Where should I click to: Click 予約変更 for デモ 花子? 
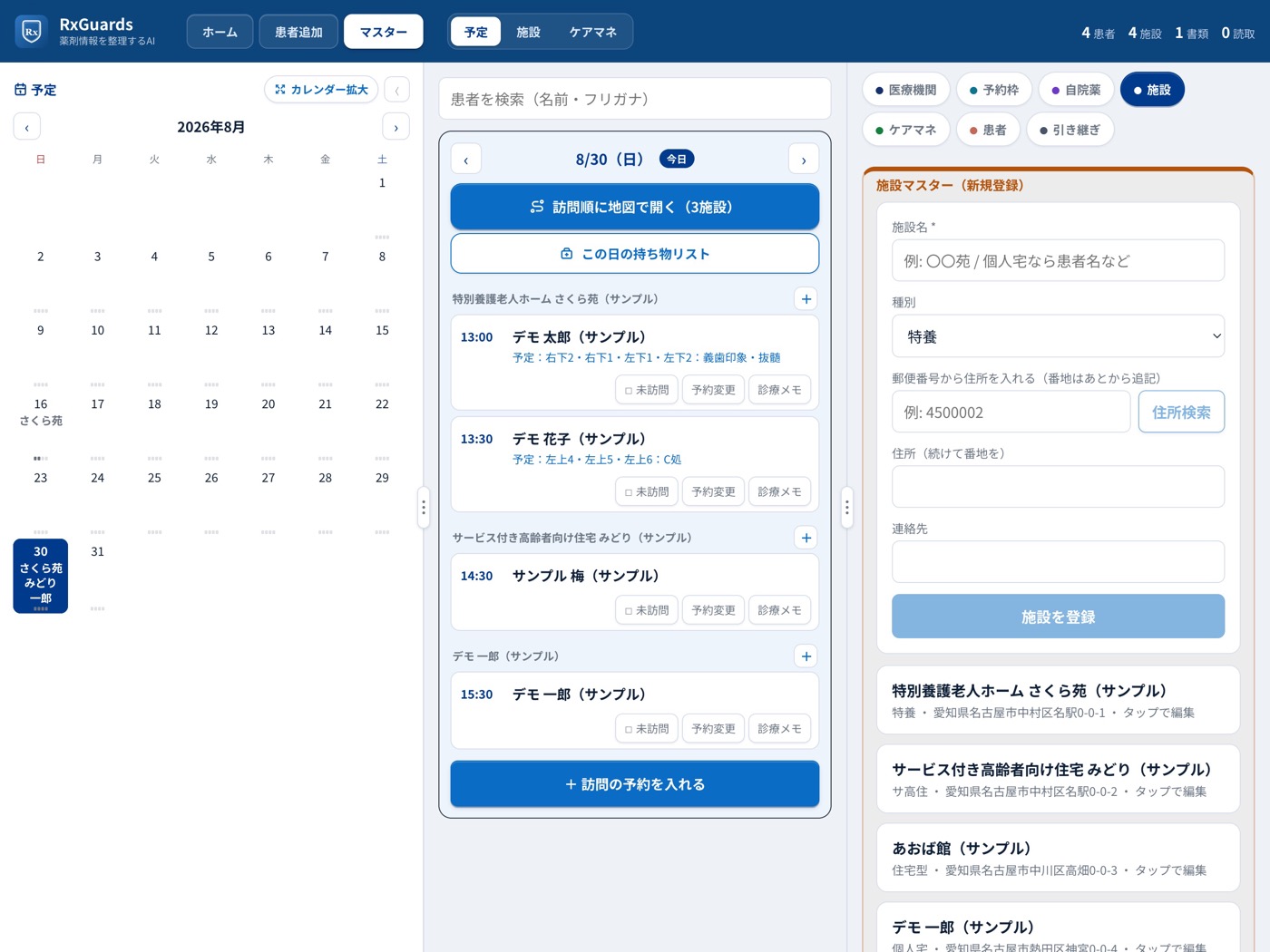(713, 491)
